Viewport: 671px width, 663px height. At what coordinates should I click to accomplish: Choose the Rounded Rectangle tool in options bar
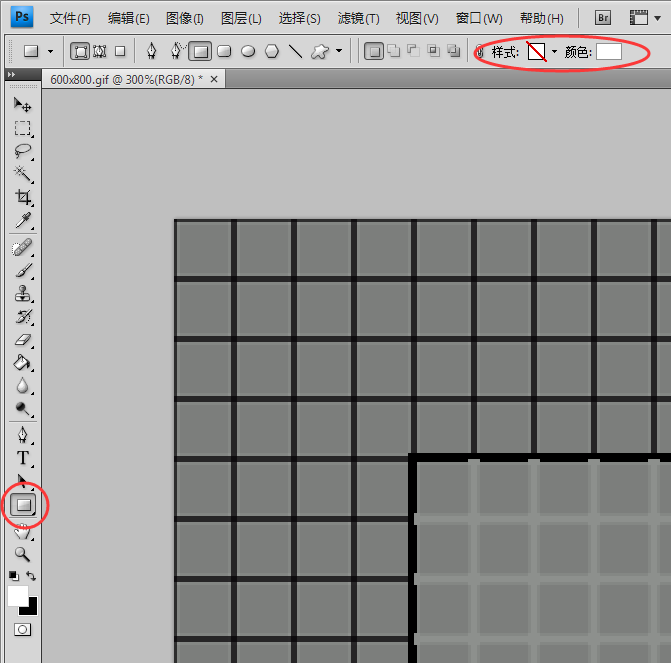pos(224,52)
